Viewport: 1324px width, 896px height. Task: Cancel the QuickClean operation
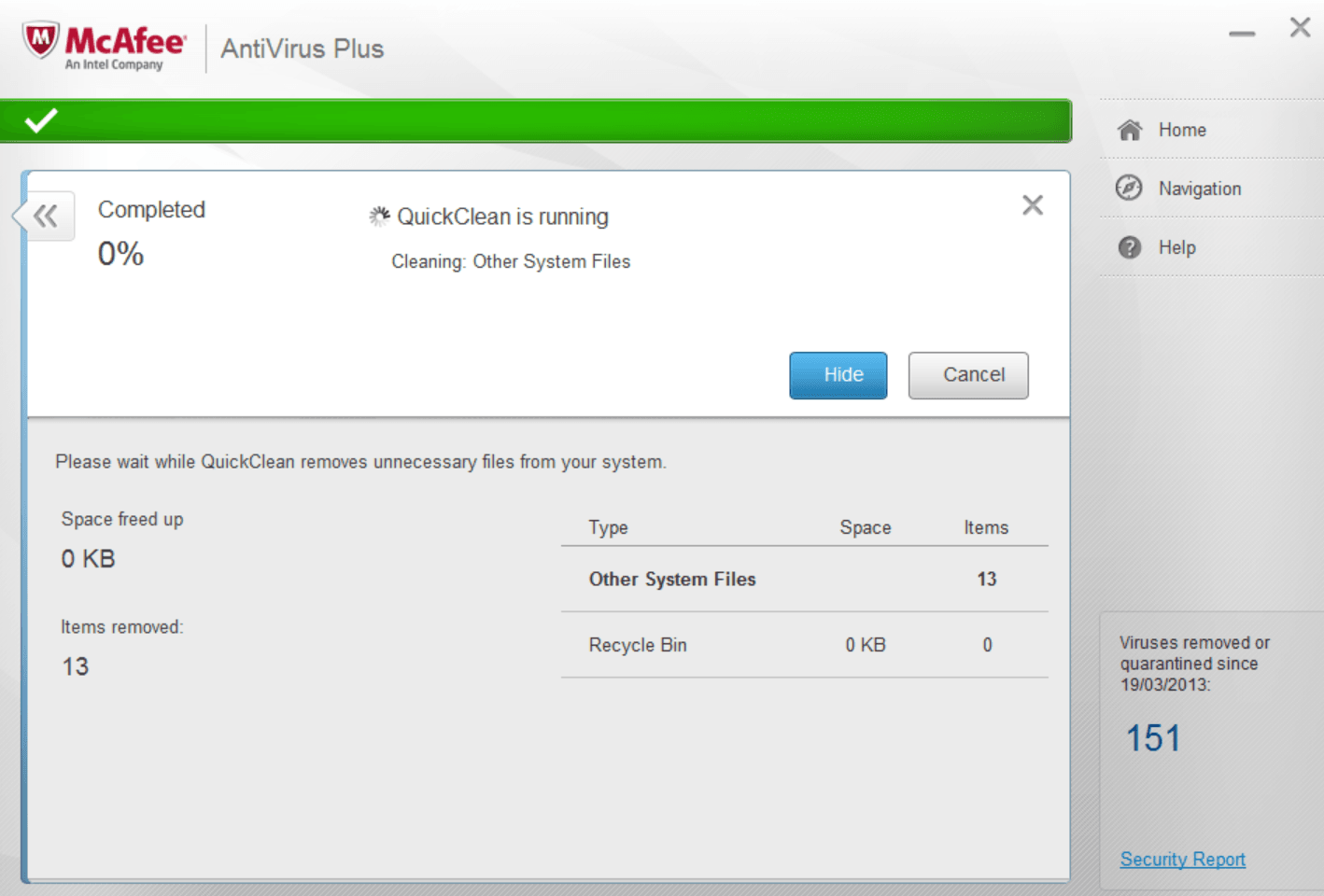968,375
